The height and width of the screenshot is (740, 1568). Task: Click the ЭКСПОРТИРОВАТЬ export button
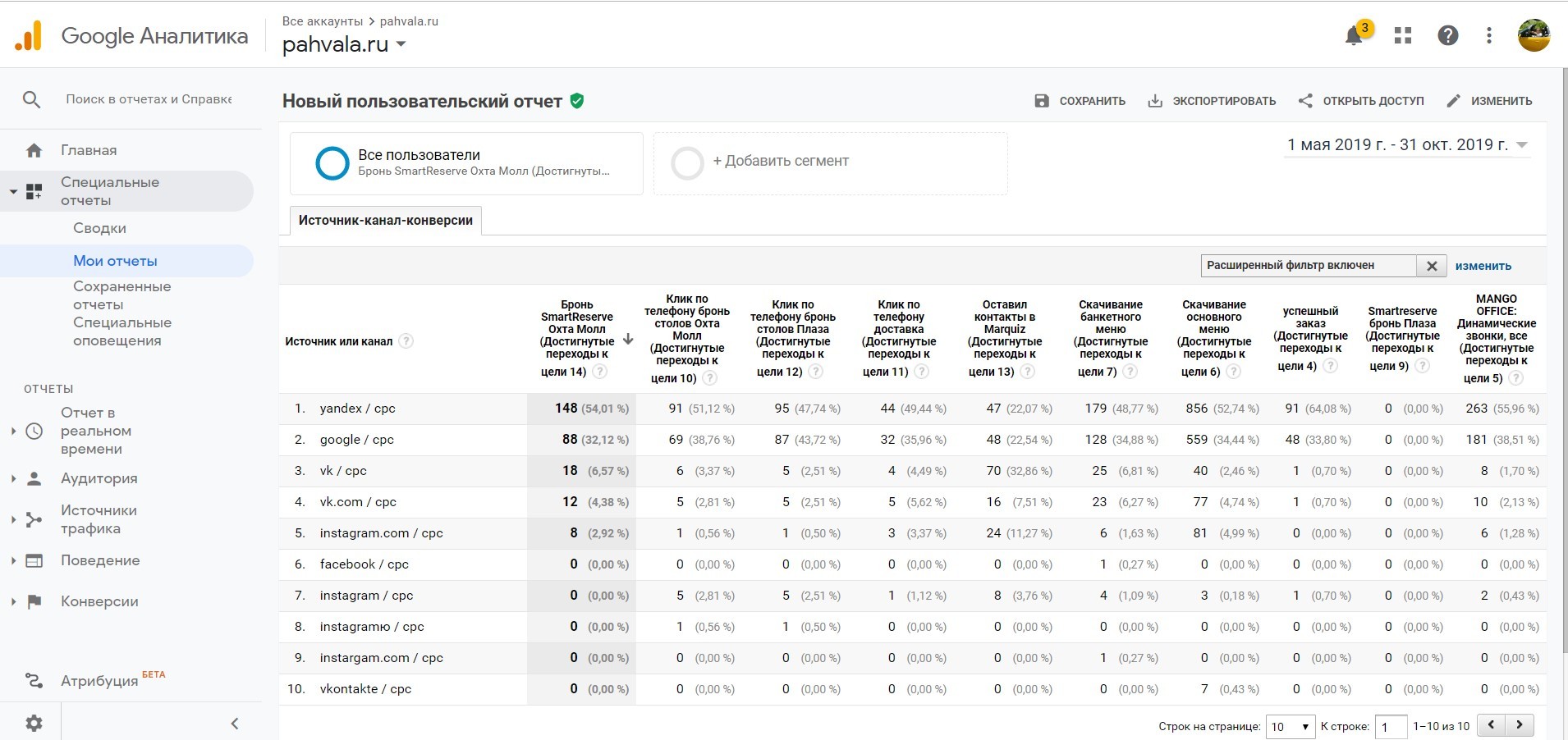point(1212,101)
